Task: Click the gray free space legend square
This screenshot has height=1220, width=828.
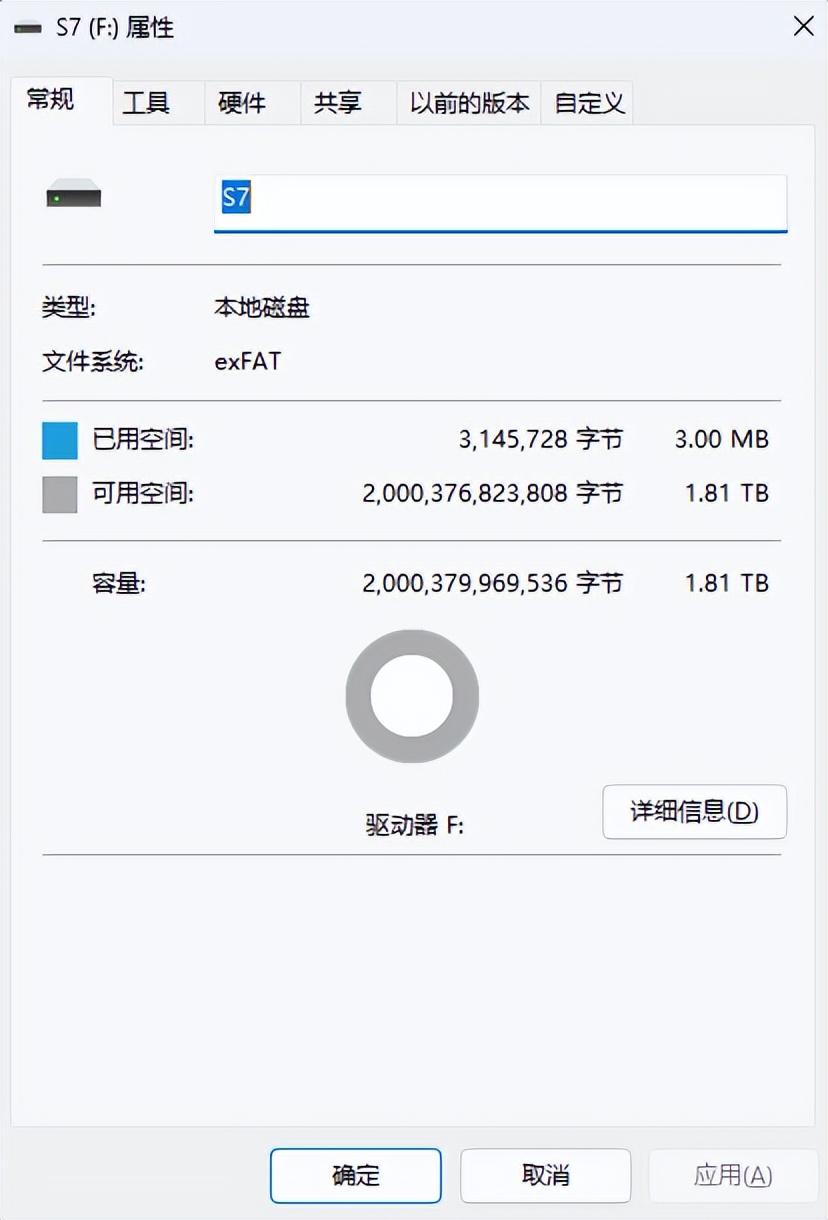Action: tap(59, 493)
